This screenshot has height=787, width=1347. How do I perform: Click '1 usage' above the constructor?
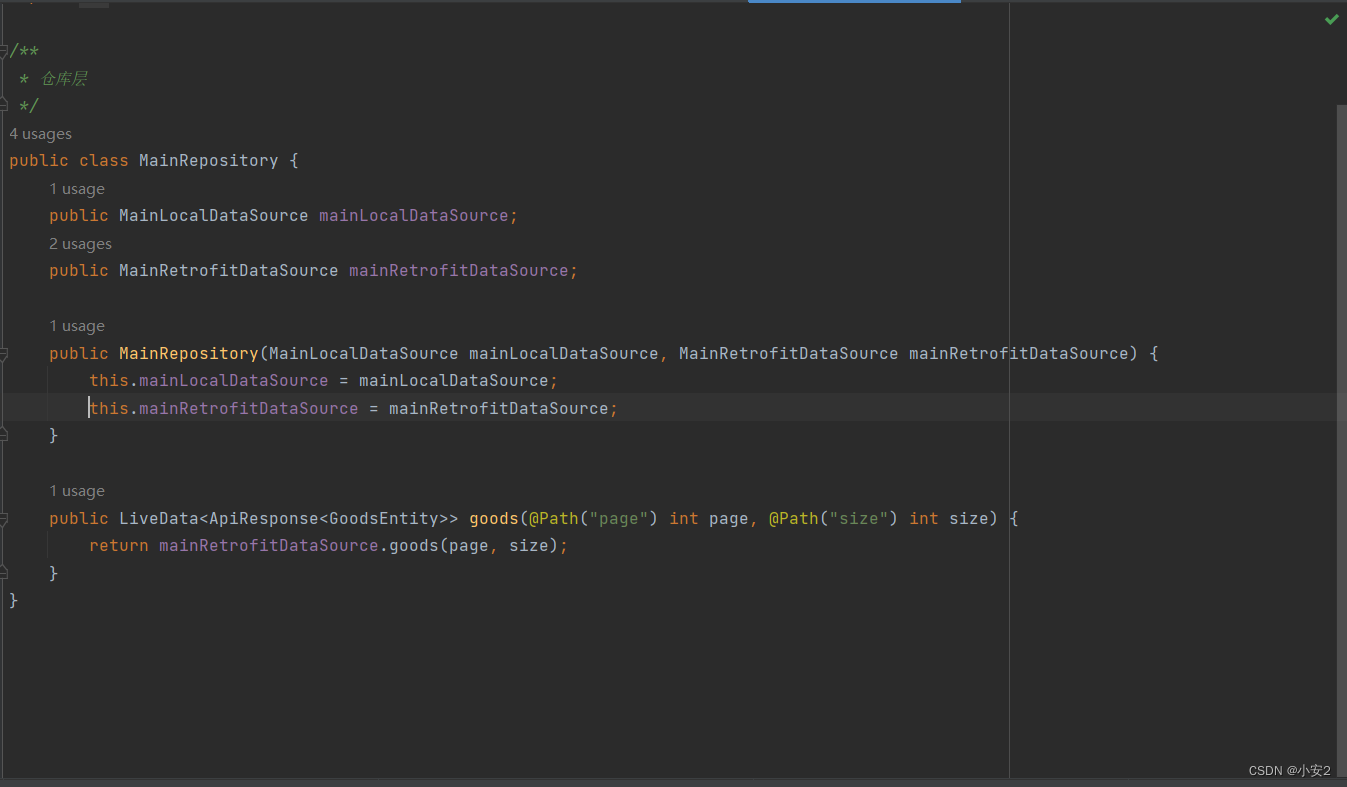[x=77, y=325]
